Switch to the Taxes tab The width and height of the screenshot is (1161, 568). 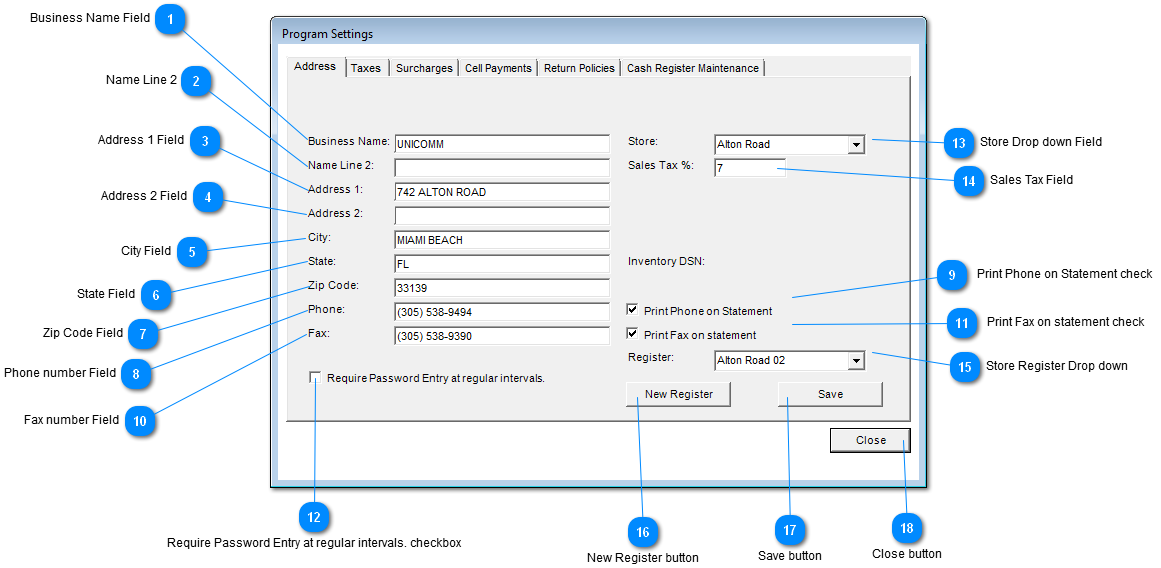pos(366,68)
